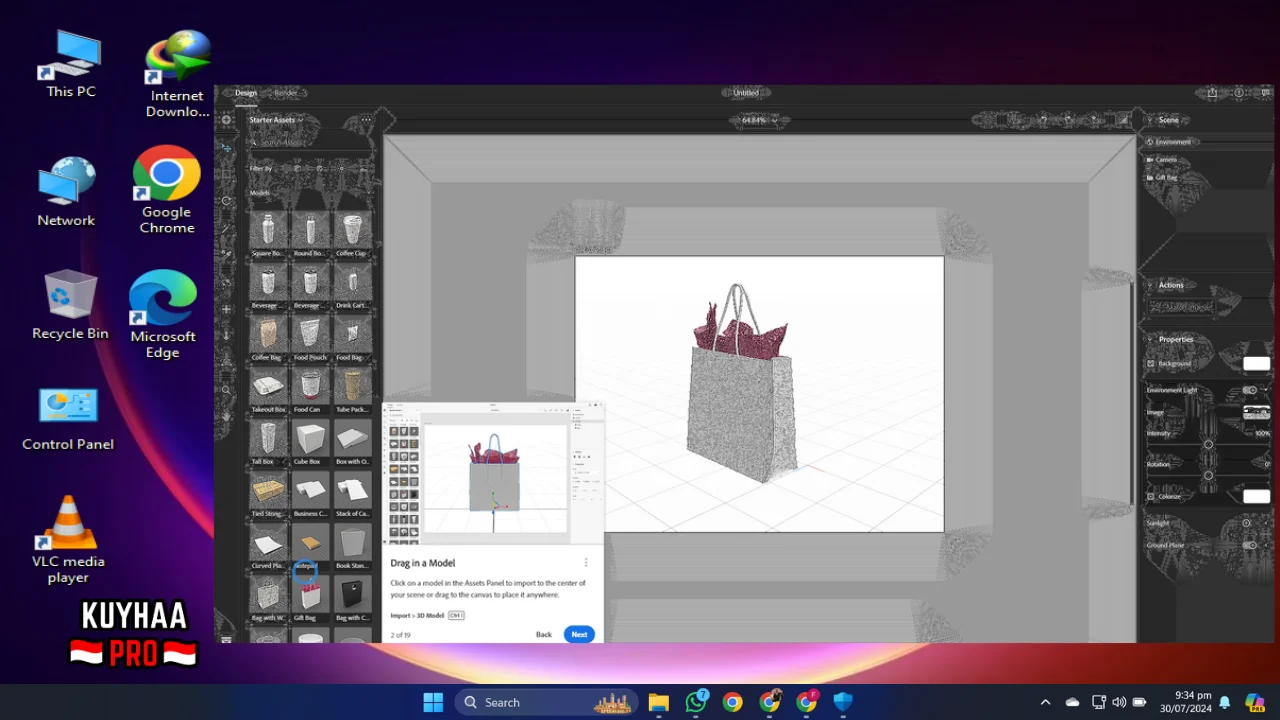
Task: Filter assets by Models icon
Action: click(297, 168)
